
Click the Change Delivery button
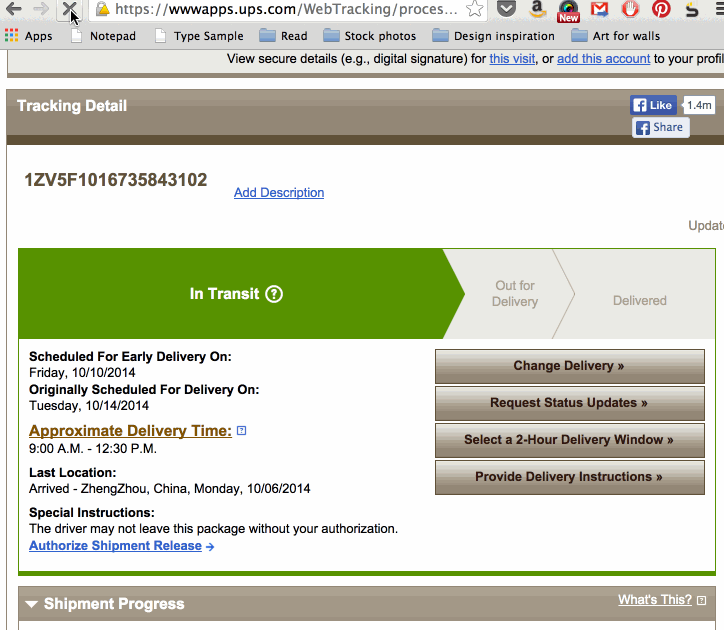[x=570, y=366]
